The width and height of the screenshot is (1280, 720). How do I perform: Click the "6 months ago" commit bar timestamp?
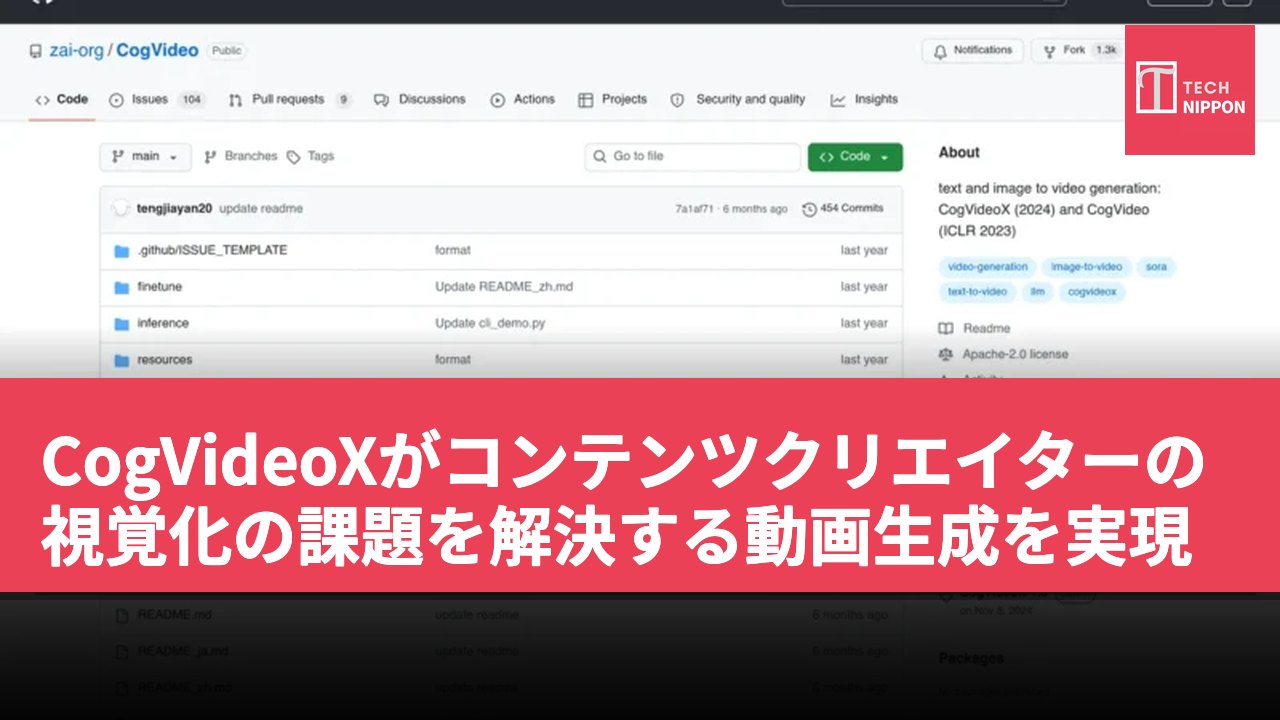756,209
